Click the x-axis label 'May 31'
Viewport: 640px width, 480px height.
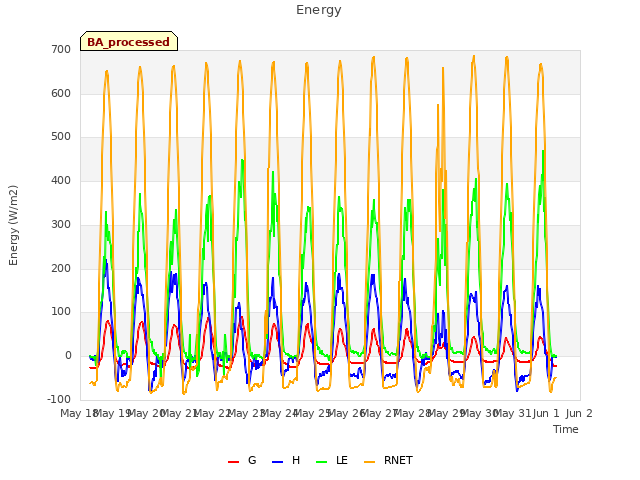tap(512, 413)
